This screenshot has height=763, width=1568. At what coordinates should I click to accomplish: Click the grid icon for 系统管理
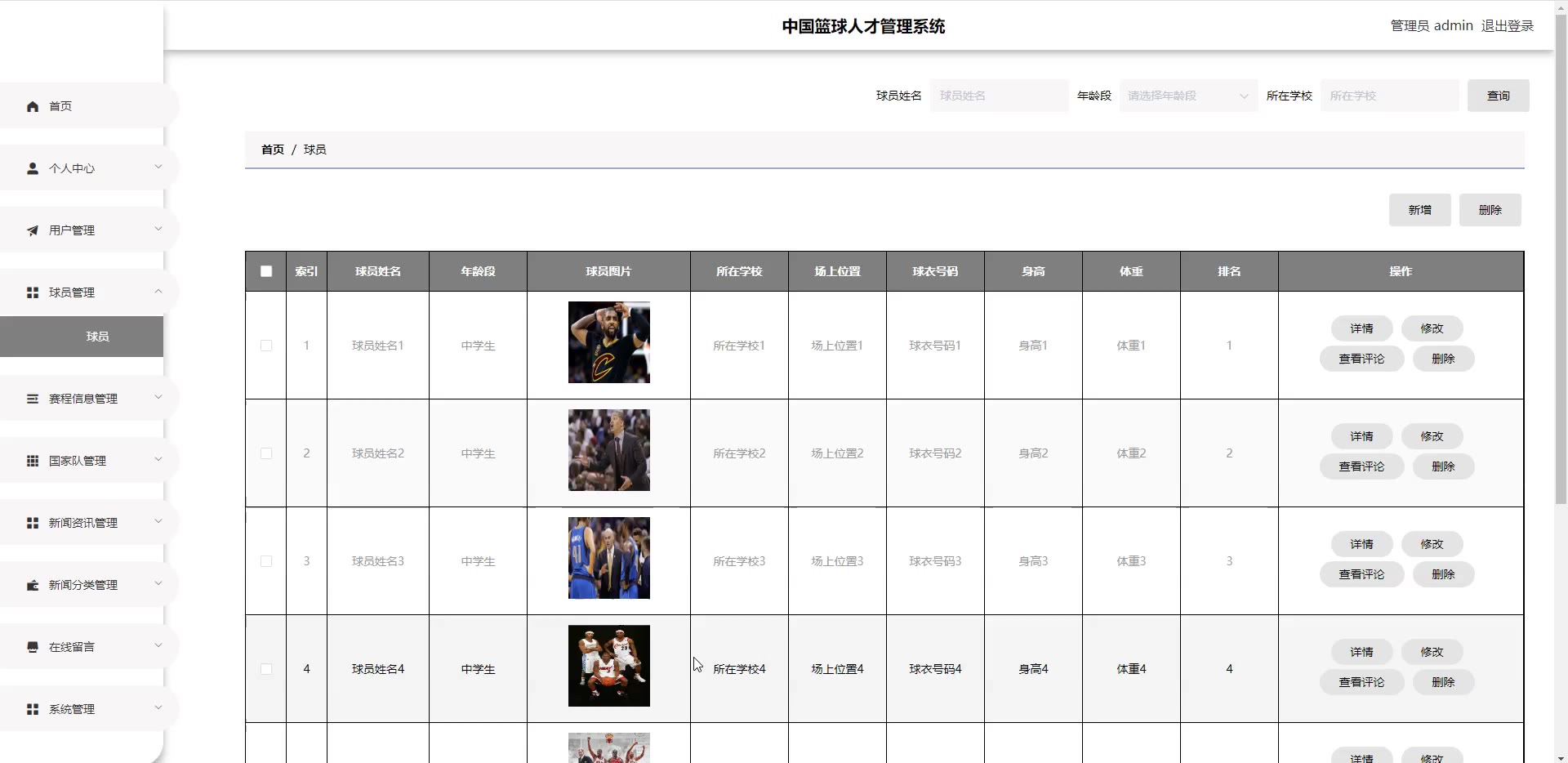click(33, 709)
